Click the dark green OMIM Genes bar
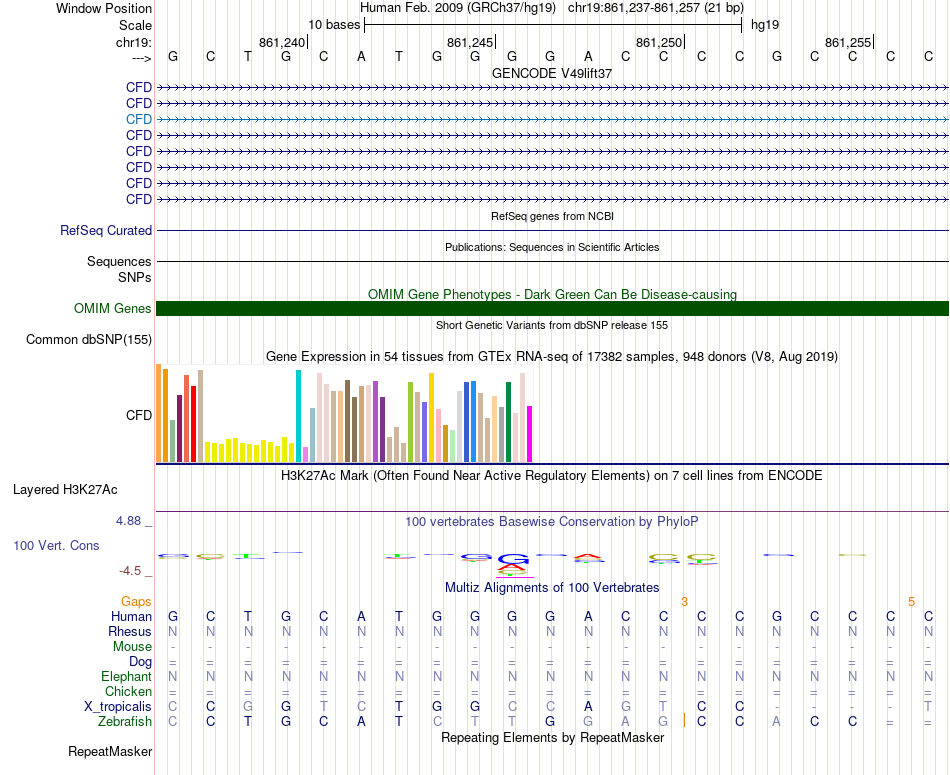 tap(552, 308)
